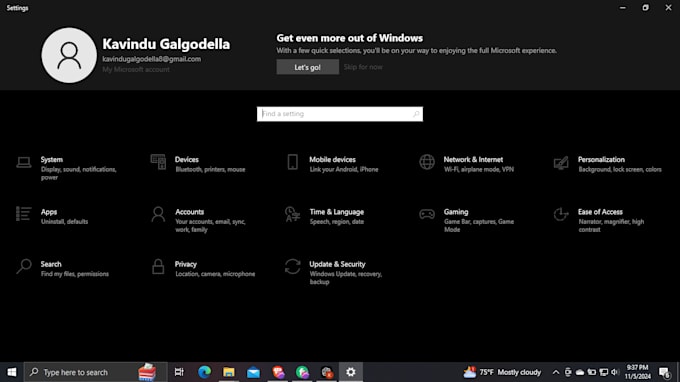Click the Let's go! button
Image resolution: width=680 pixels, height=382 pixels.
[307, 67]
